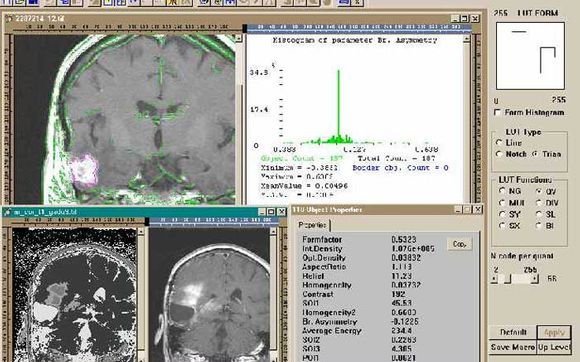Click inside the LUT FORM graph box
This screenshot has height=362, width=580.
click(x=530, y=56)
